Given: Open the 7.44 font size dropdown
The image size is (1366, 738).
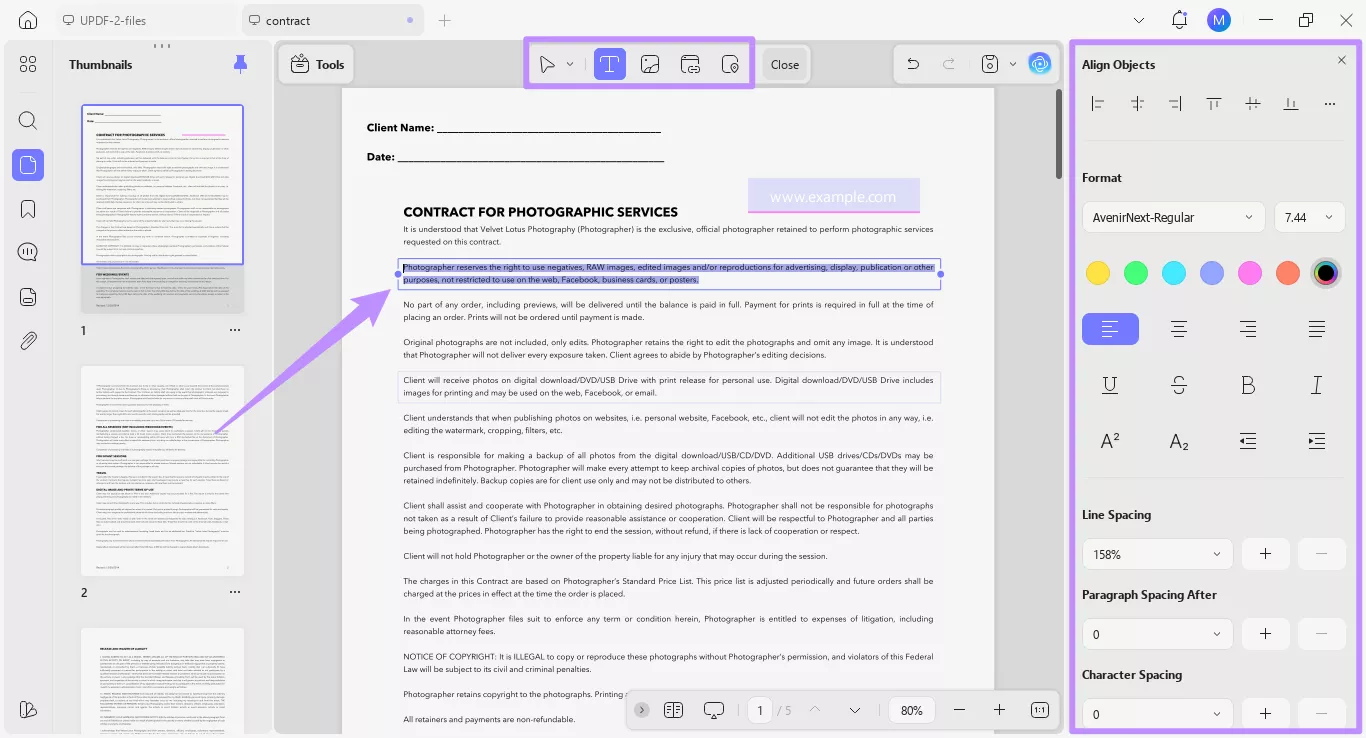Looking at the screenshot, I should (x=1310, y=217).
